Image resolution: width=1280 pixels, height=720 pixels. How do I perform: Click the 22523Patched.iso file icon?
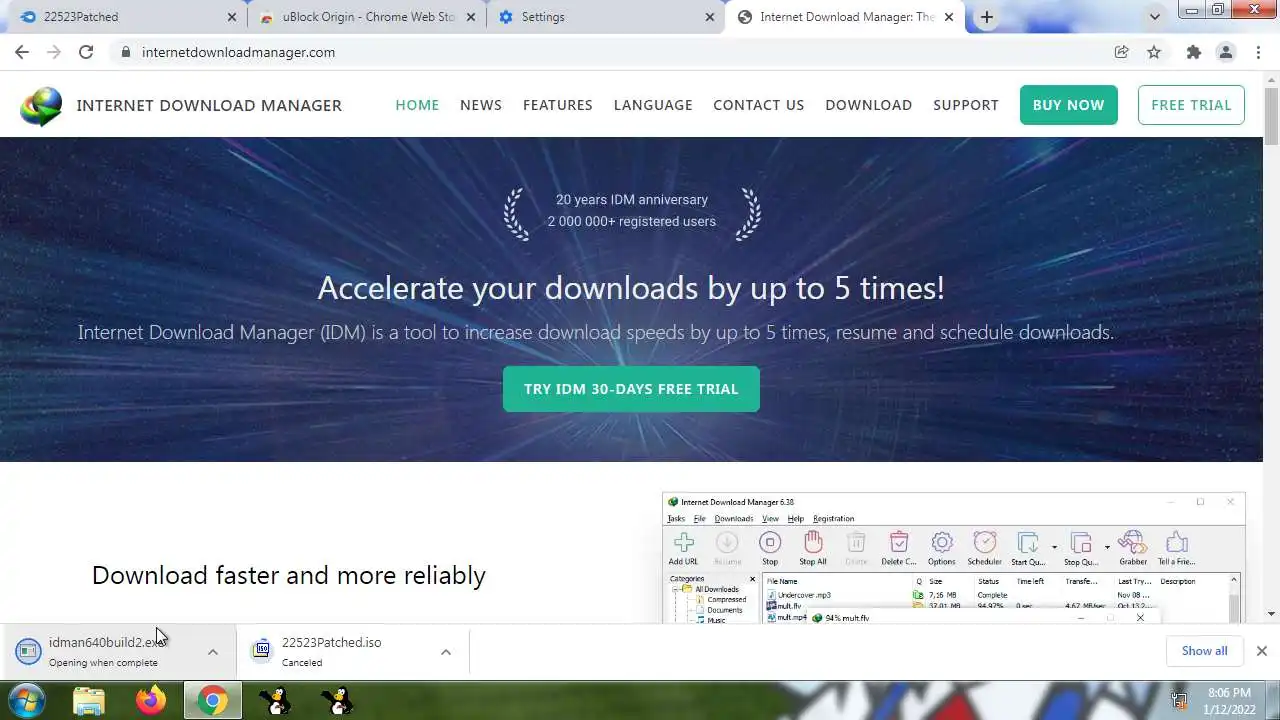click(x=261, y=651)
